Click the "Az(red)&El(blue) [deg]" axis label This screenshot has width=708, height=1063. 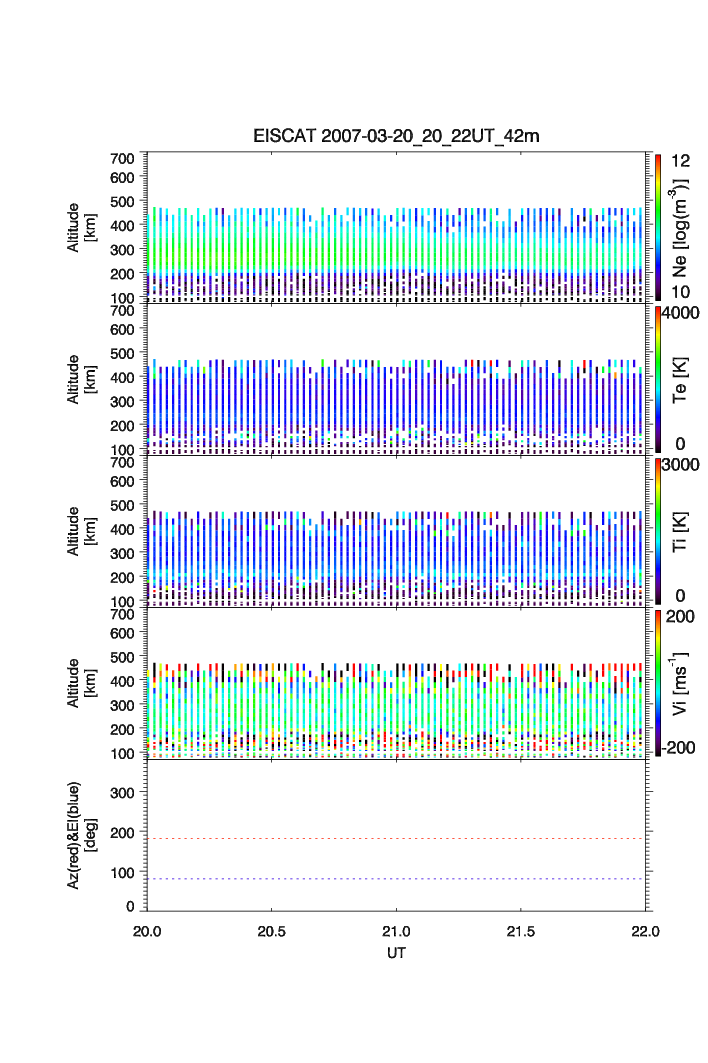coord(80,836)
